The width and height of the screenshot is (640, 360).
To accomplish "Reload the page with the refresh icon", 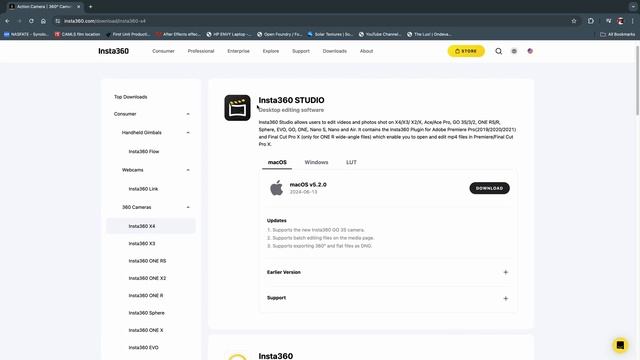I will tap(31, 21).
